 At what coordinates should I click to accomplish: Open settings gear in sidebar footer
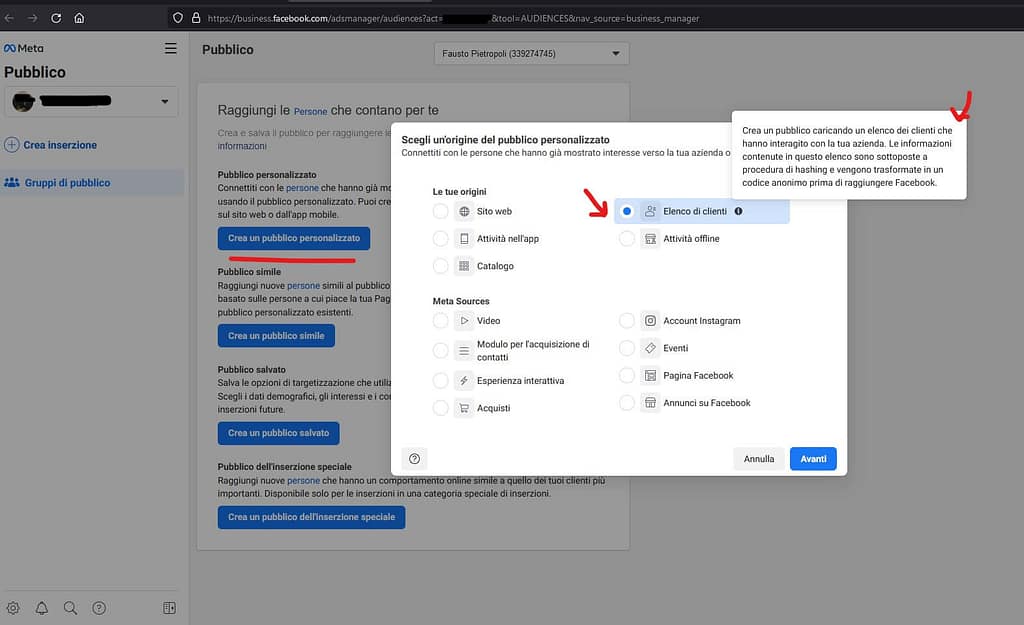click(x=13, y=608)
